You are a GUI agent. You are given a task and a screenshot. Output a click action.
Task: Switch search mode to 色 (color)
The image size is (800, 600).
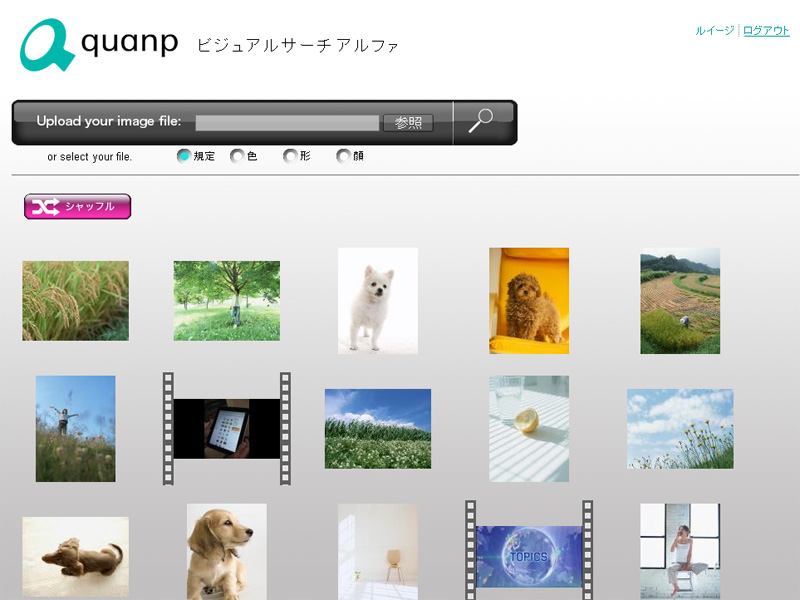click(237, 156)
